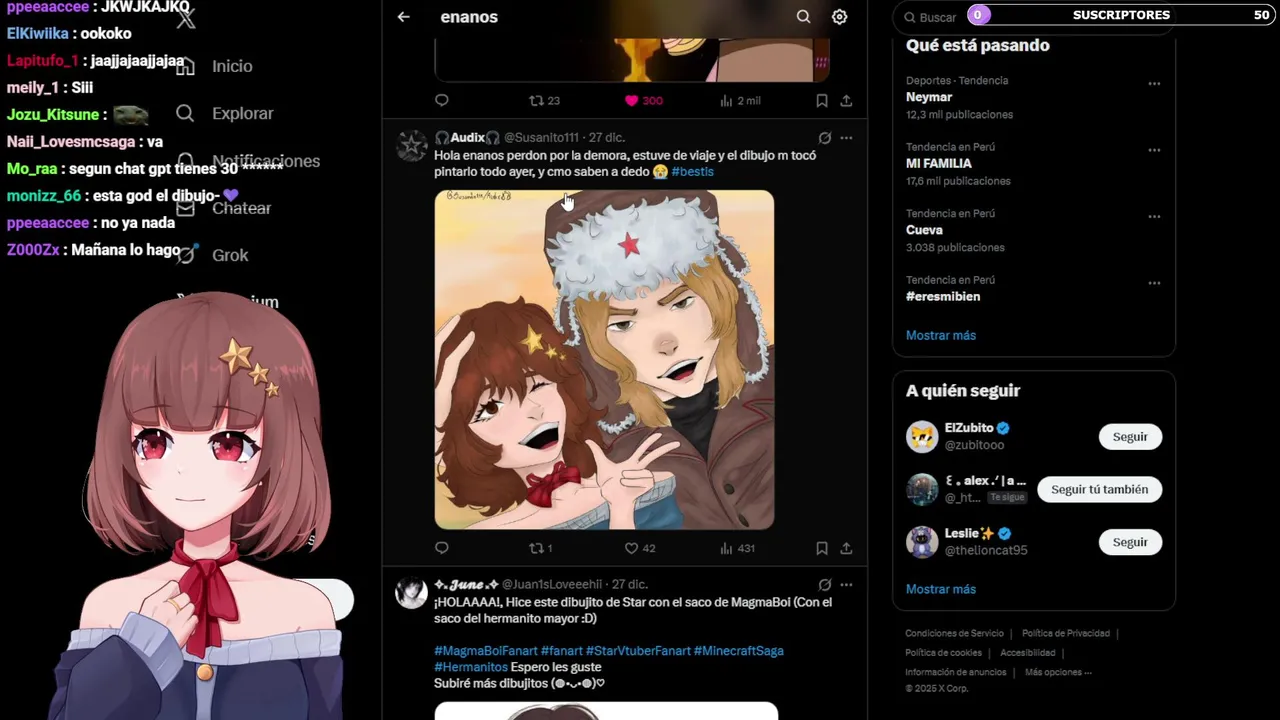Like the Audix post with 42 likes
Screen dimensions: 1280x720
coord(640,548)
